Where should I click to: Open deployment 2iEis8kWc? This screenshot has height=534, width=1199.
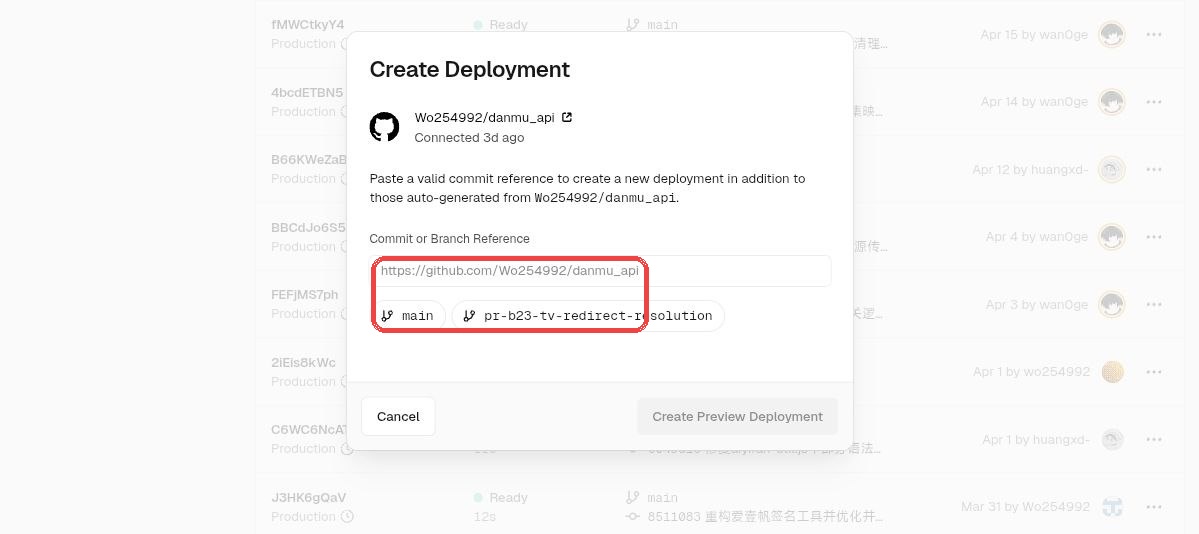[303, 363]
